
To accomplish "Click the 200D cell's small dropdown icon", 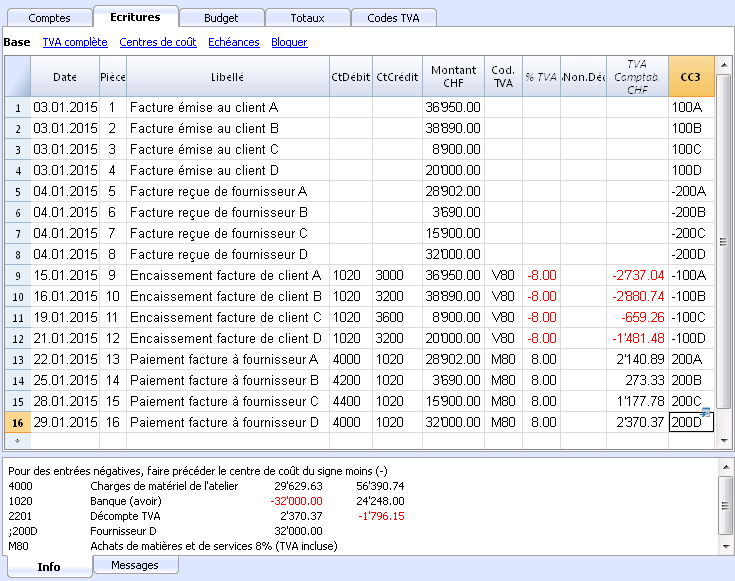I will [705, 413].
